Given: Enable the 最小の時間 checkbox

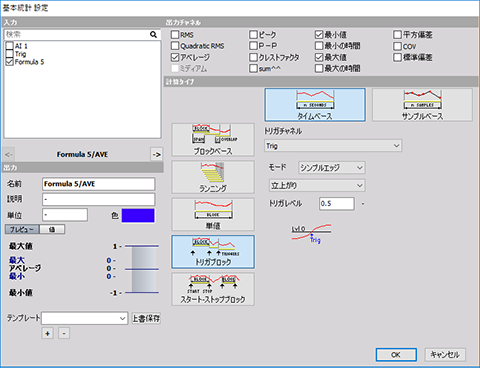Looking at the screenshot, I should pos(319,46).
